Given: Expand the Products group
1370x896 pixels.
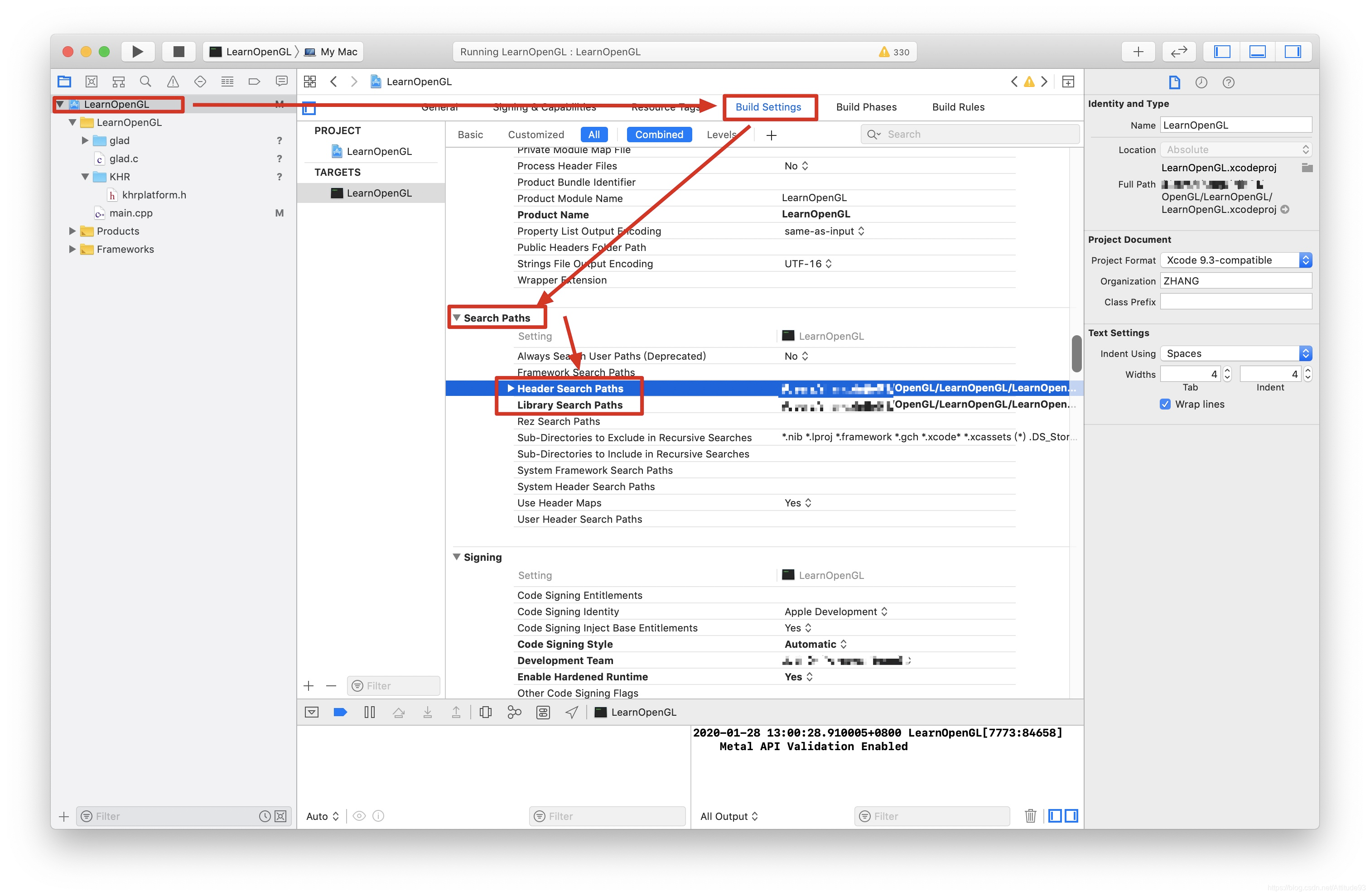Looking at the screenshot, I should [72, 231].
